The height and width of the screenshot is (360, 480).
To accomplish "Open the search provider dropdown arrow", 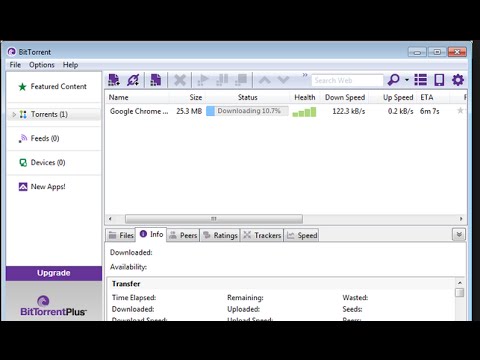I will (x=407, y=80).
